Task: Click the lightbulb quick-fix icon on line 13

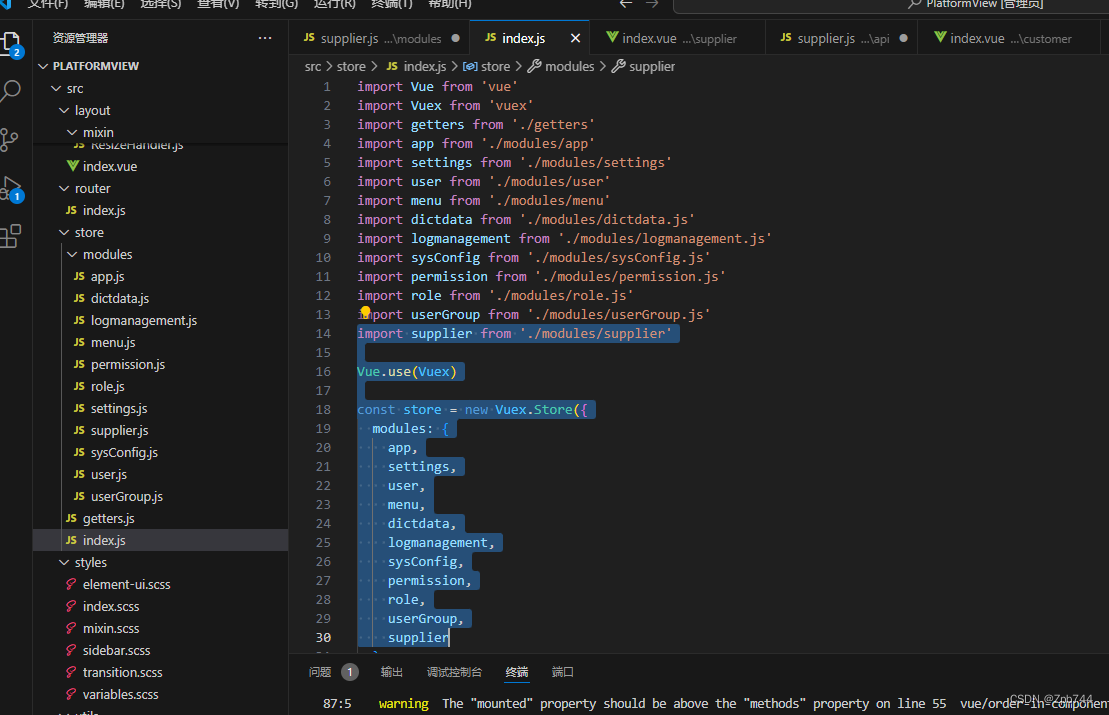Action: point(365,311)
